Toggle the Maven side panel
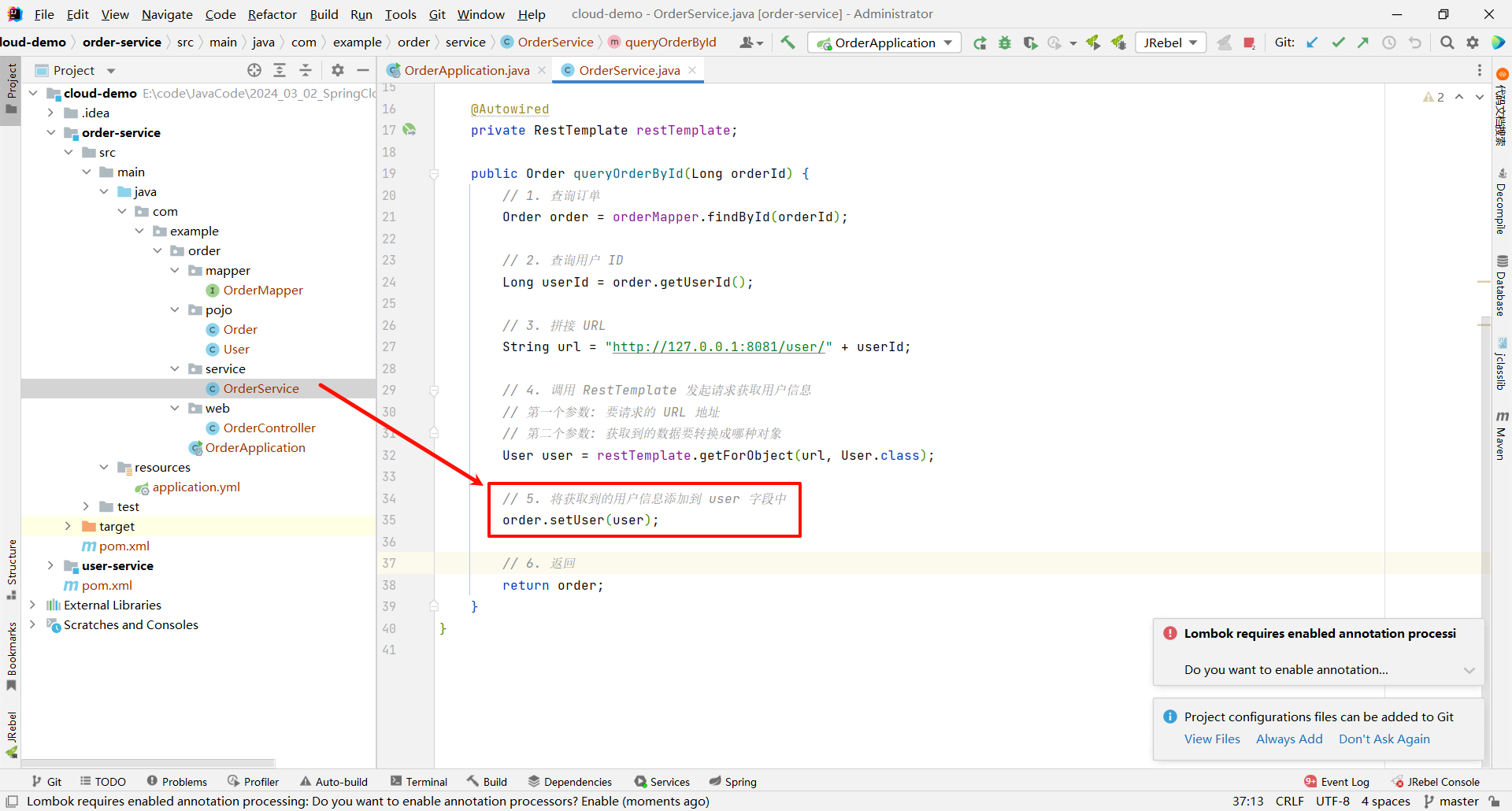 [1501, 435]
